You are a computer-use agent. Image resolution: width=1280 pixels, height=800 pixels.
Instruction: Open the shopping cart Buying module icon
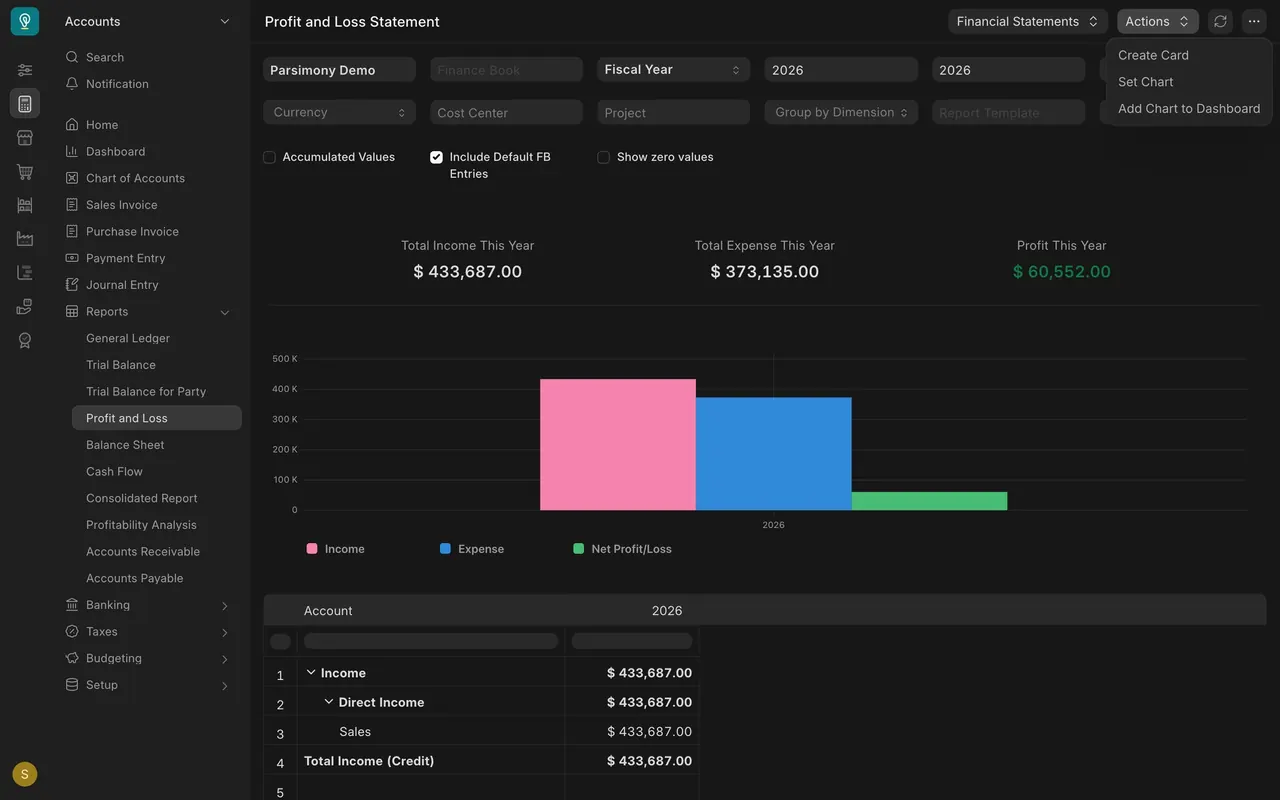point(25,172)
